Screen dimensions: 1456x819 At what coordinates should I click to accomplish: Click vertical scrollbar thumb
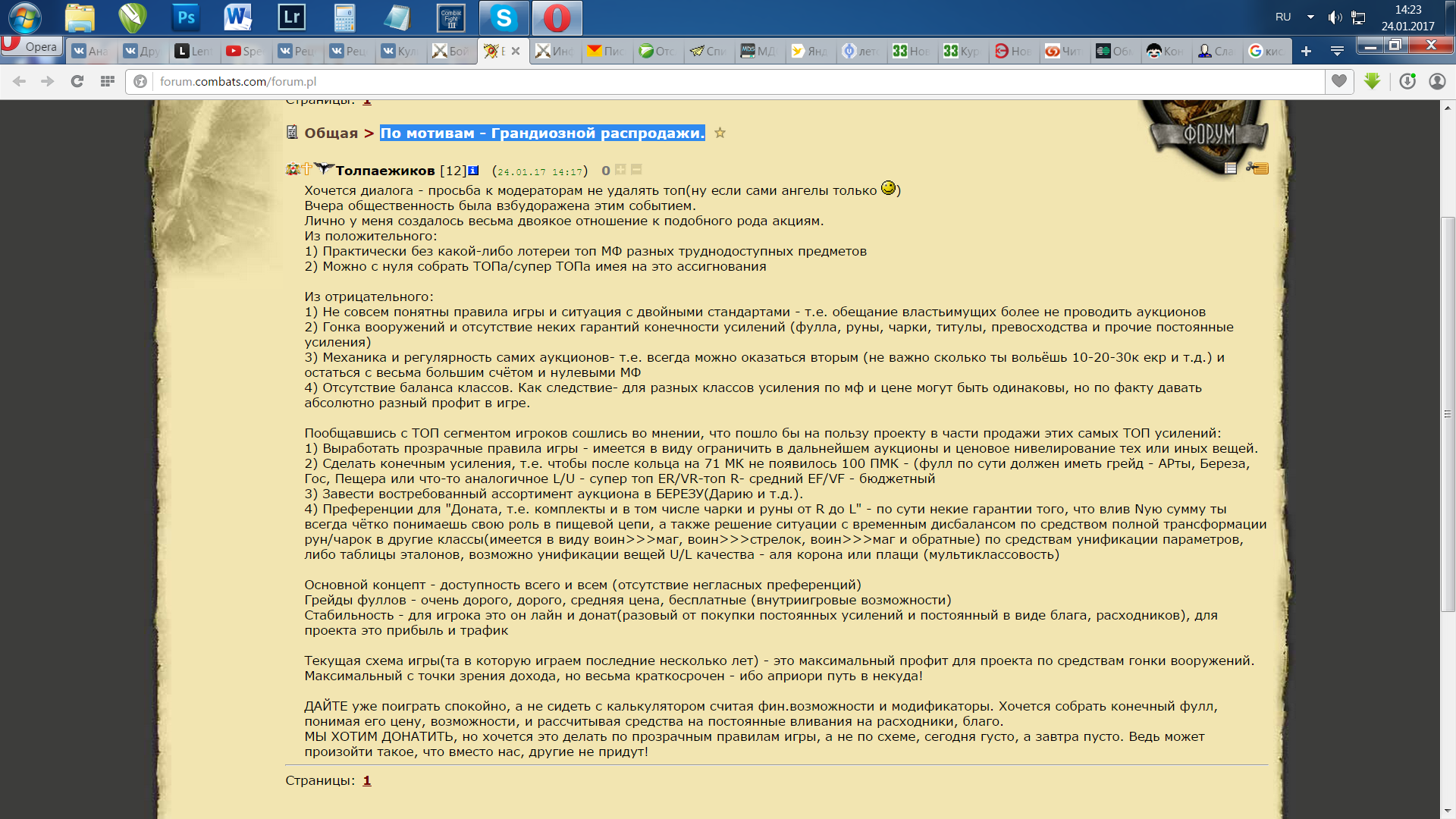(1448, 414)
